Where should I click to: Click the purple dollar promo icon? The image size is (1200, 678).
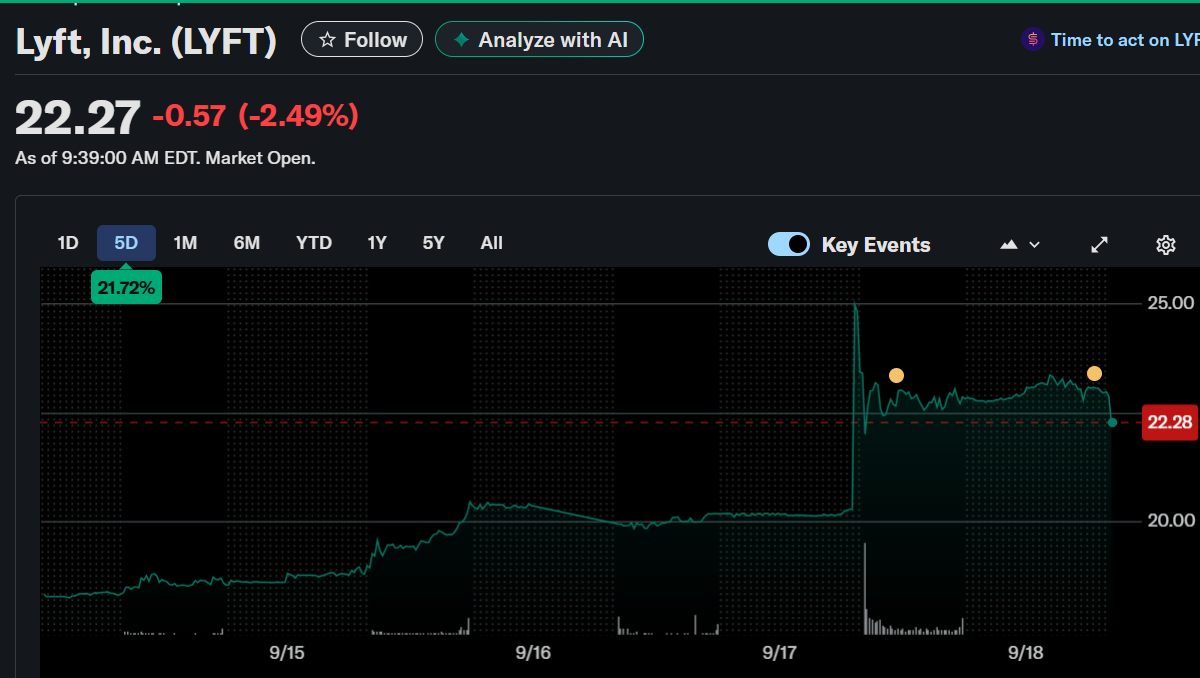pos(1032,40)
